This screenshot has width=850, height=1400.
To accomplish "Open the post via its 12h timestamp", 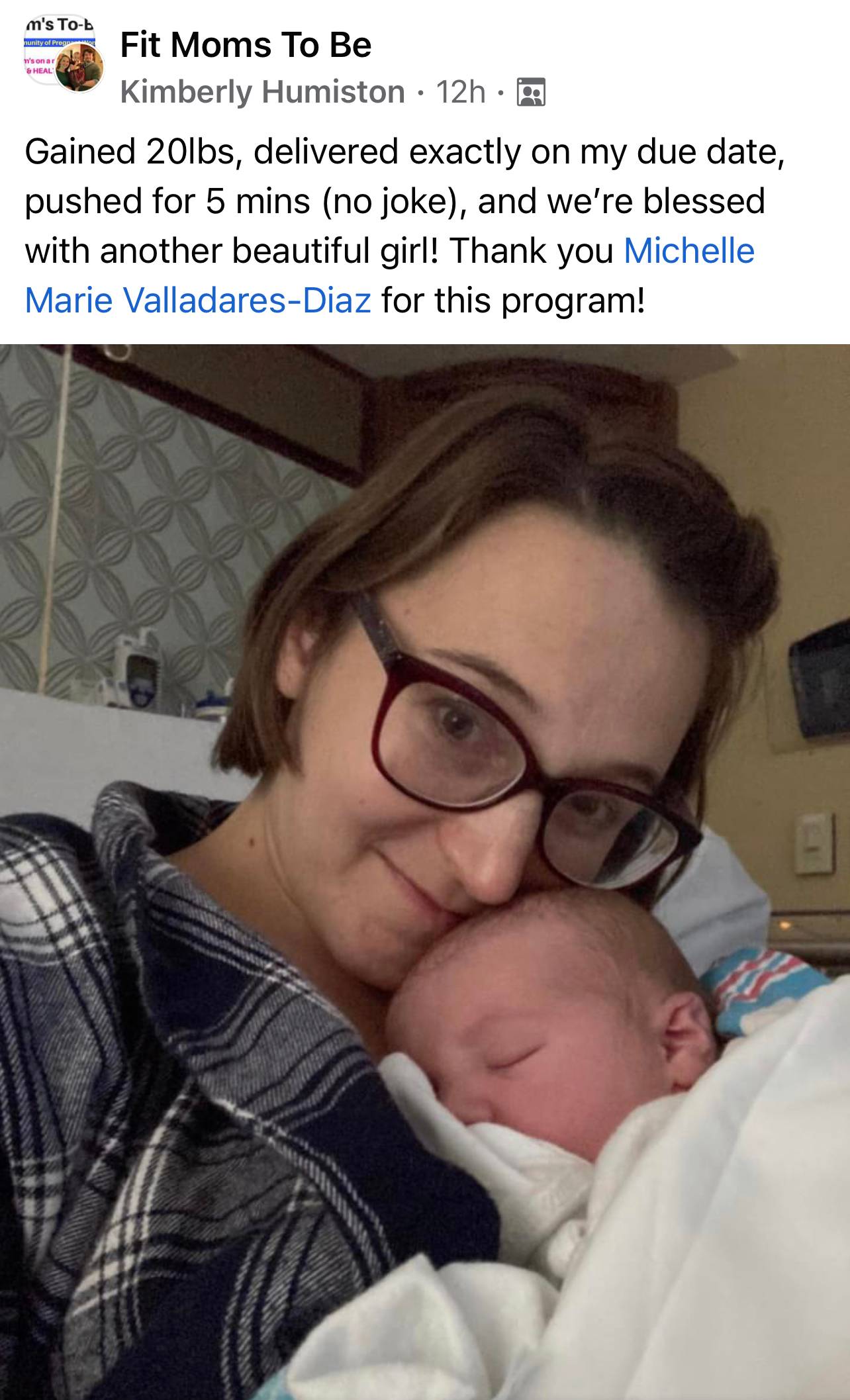I will point(460,92).
